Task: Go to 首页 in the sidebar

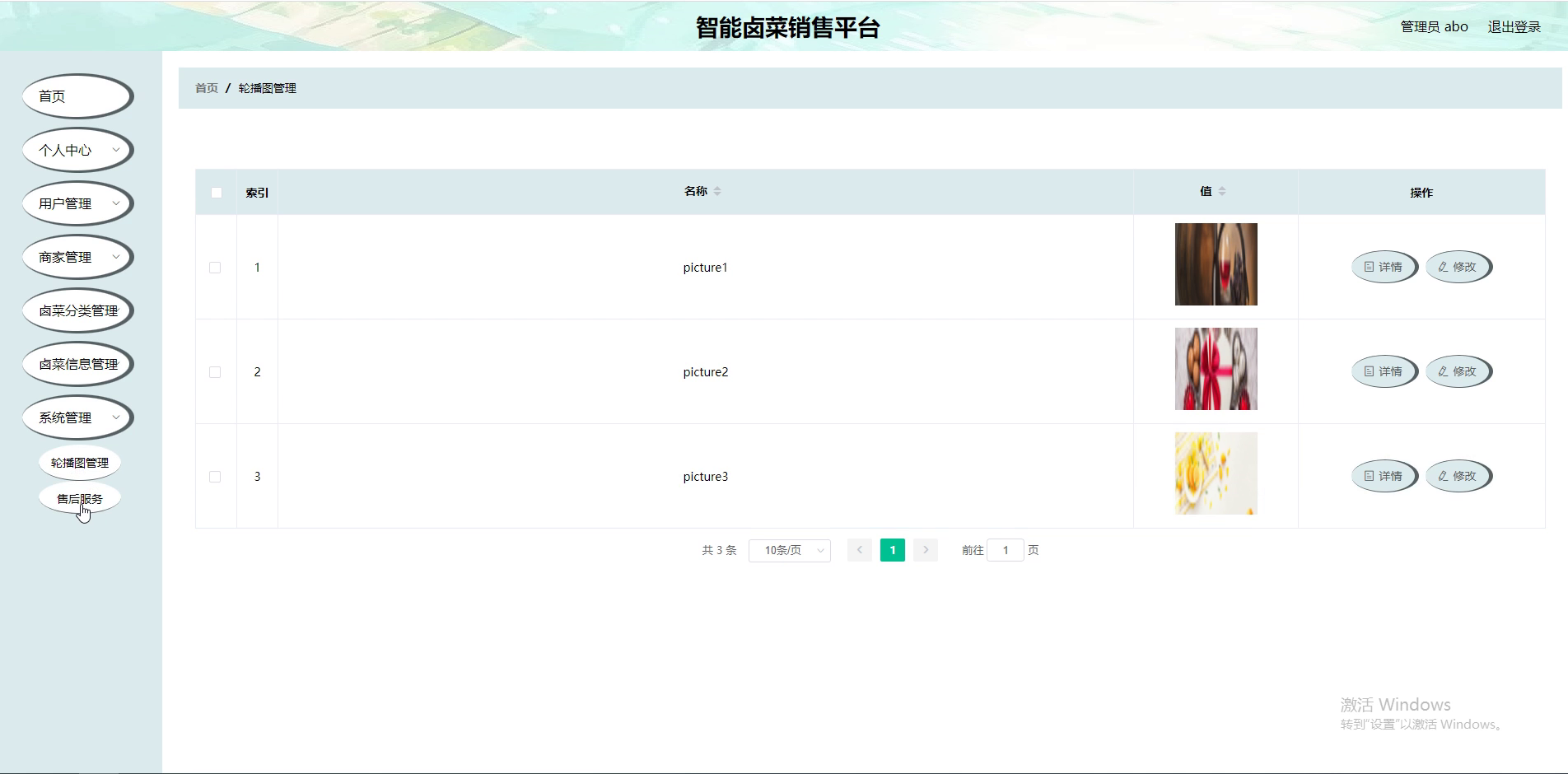Action: (x=77, y=96)
